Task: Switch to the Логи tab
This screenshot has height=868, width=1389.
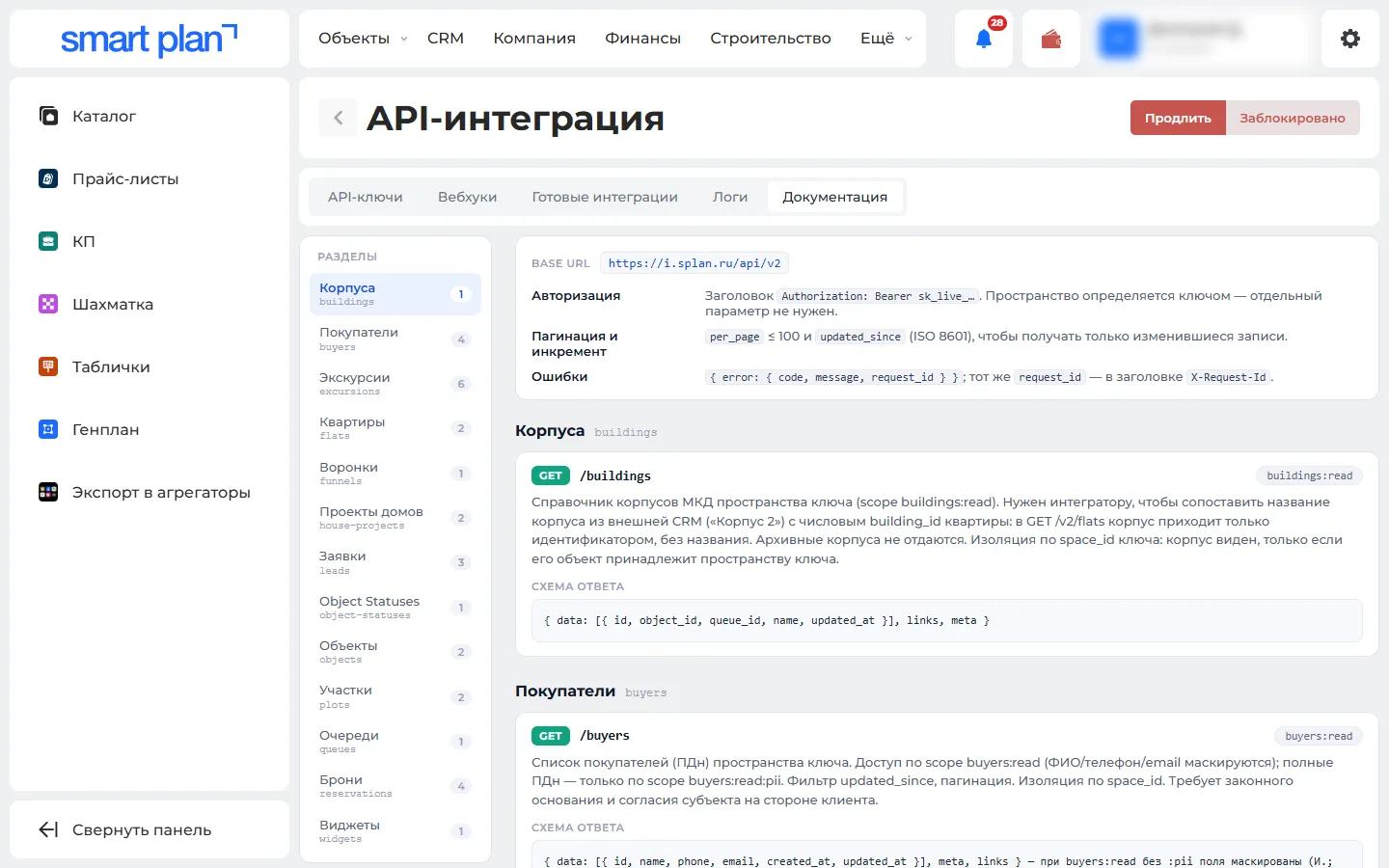Action: tap(730, 197)
